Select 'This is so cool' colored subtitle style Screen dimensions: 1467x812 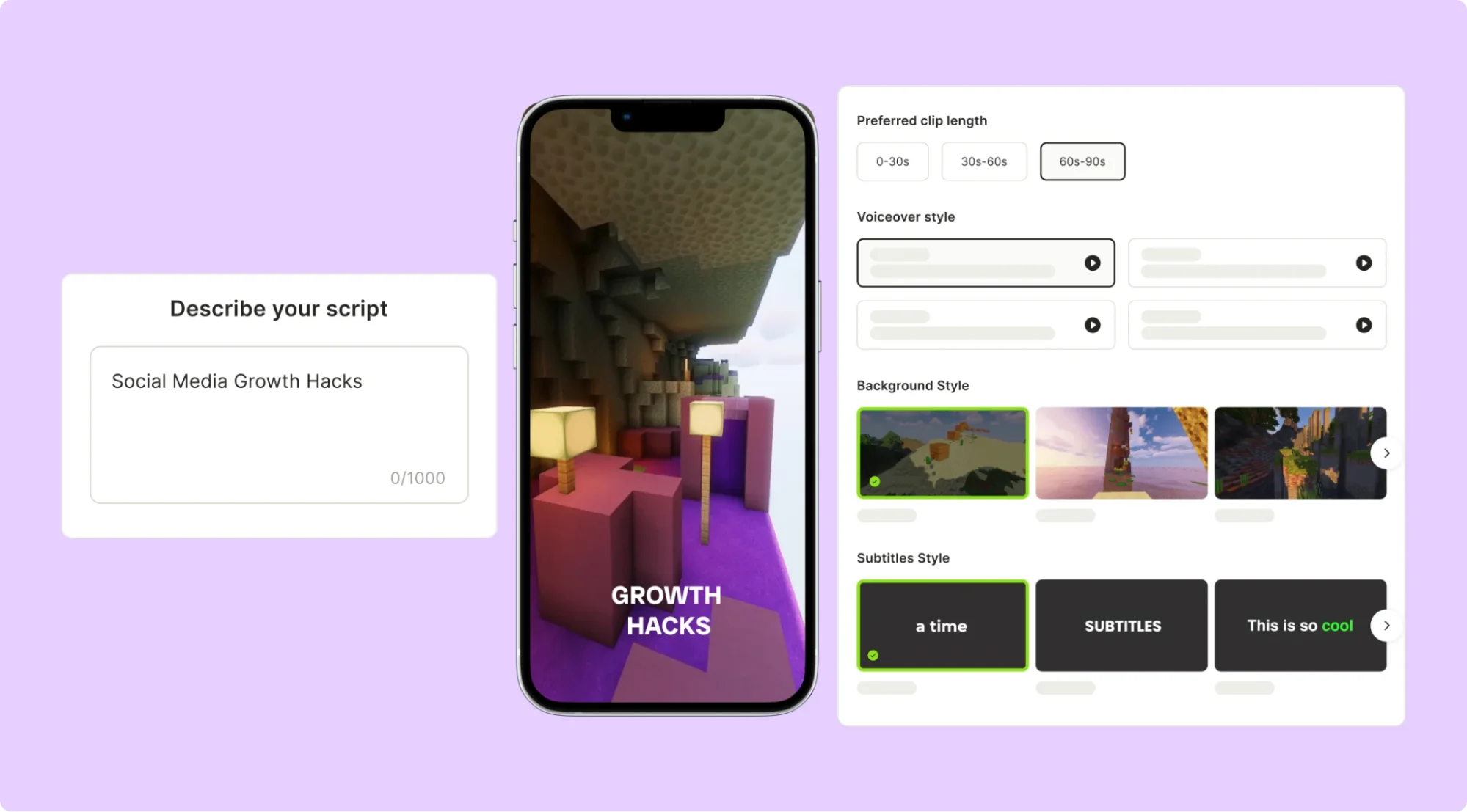(1299, 625)
